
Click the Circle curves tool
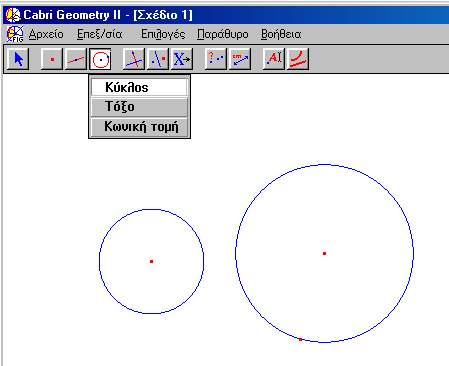pos(100,59)
